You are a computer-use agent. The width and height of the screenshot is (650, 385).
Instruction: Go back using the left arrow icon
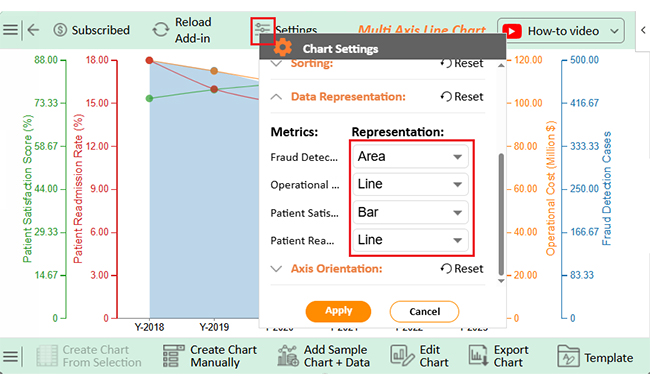33,30
